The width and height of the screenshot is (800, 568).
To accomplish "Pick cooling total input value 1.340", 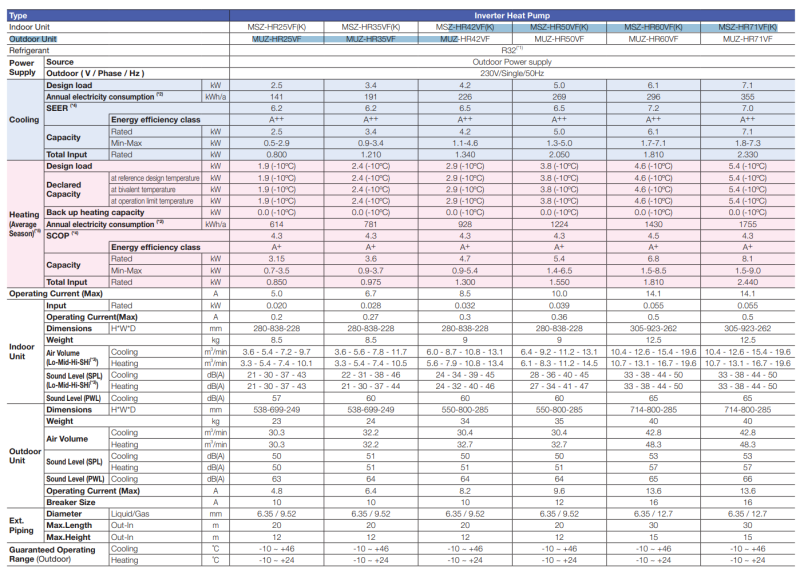I will tap(465, 155).
